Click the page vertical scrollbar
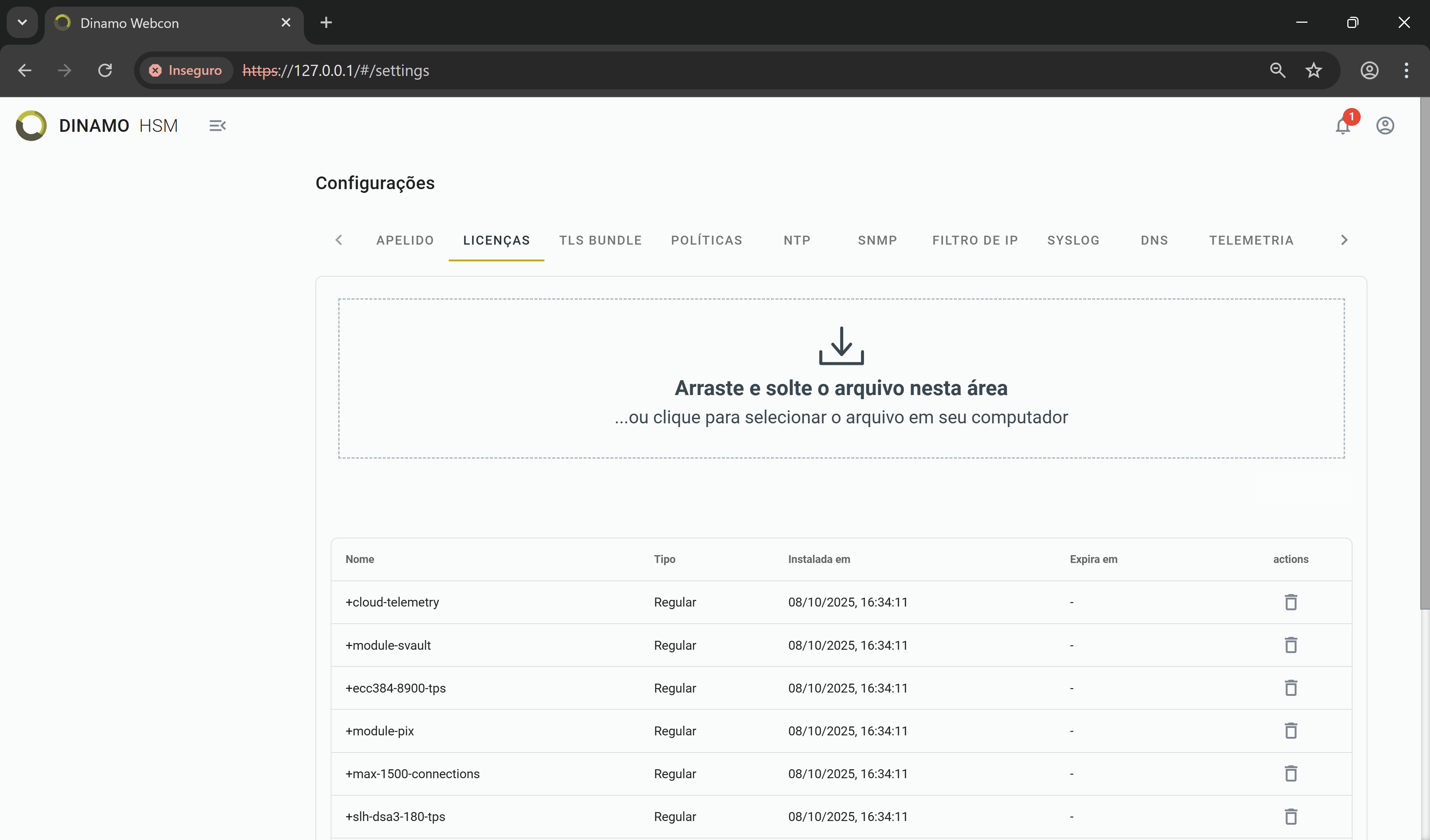 pos(1424,352)
